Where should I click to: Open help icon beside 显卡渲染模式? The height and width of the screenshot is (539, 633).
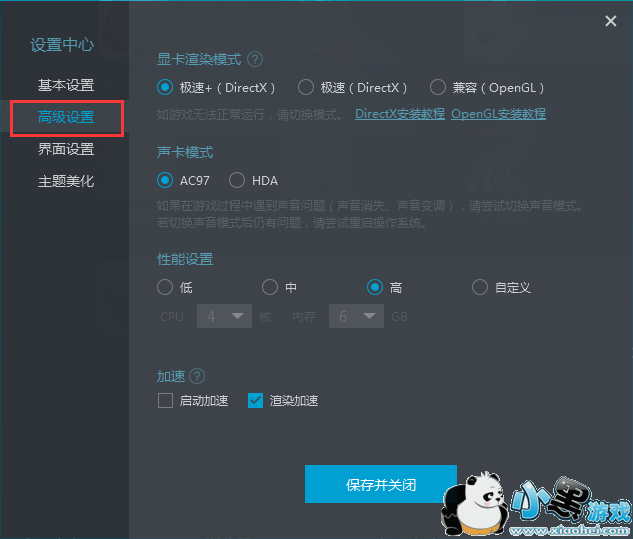click(255, 59)
